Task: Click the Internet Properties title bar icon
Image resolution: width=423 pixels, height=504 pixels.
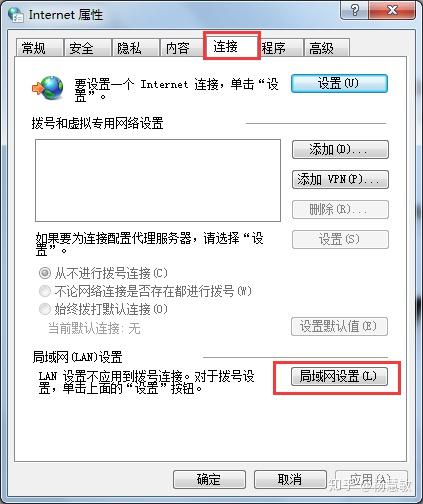Action: click(x=15, y=15)
